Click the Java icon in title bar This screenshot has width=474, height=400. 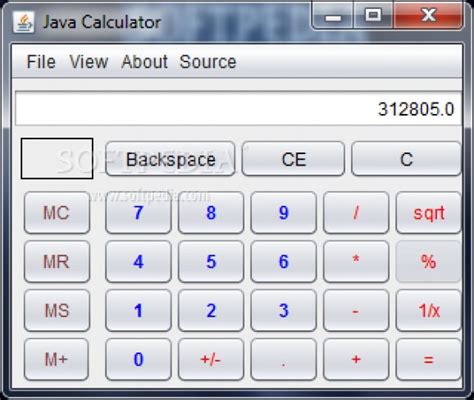click(23, 22)
